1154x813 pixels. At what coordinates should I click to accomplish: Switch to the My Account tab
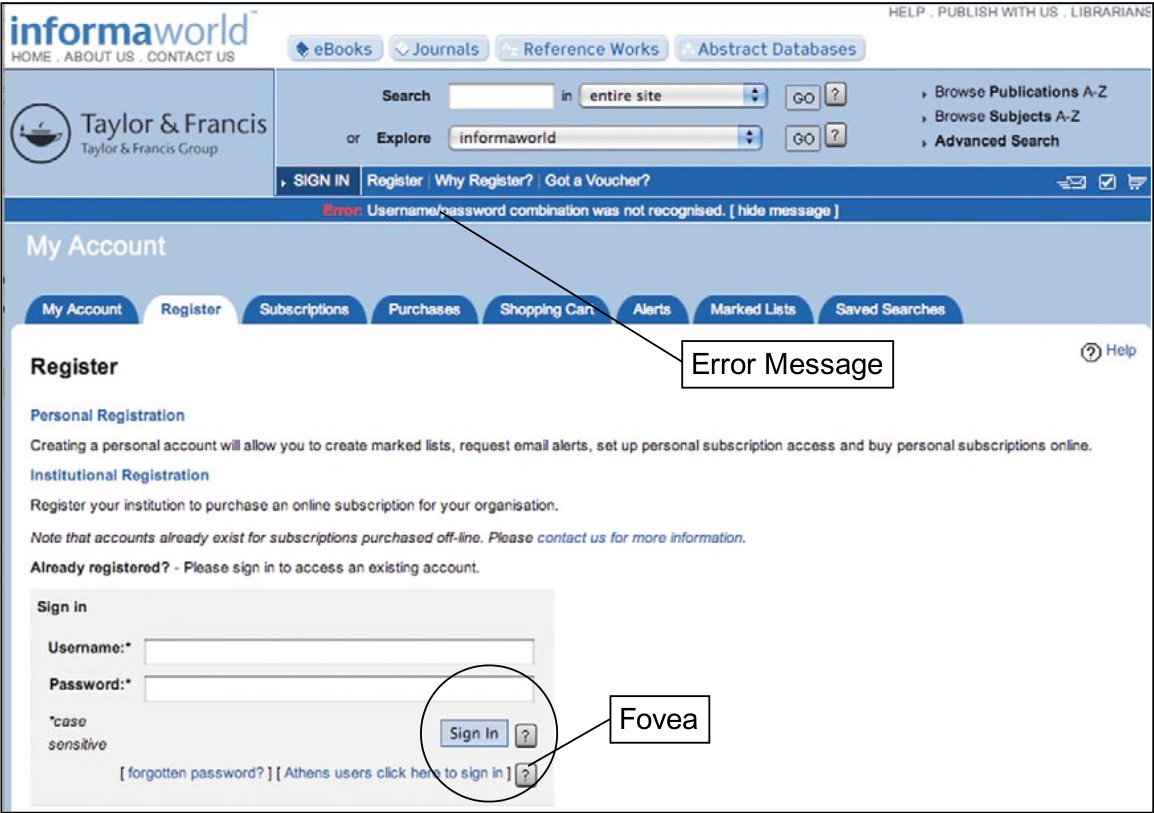pos(82,310)
